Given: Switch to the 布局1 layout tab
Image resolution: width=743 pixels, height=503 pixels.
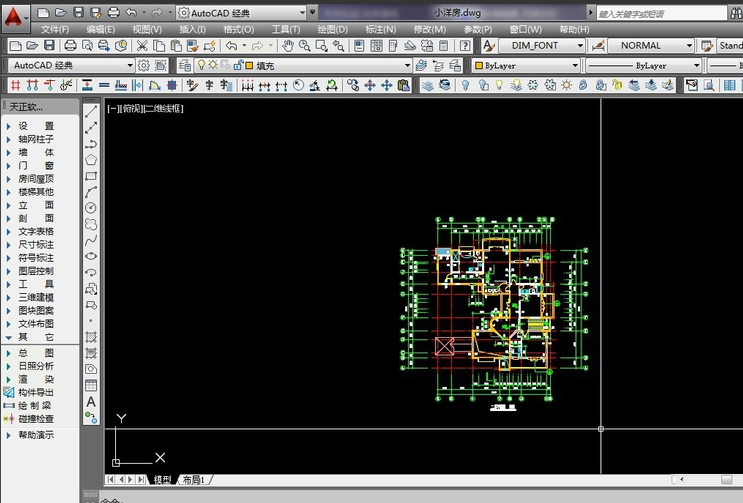Looking at the screenshot, I should (x=194, y=480).
